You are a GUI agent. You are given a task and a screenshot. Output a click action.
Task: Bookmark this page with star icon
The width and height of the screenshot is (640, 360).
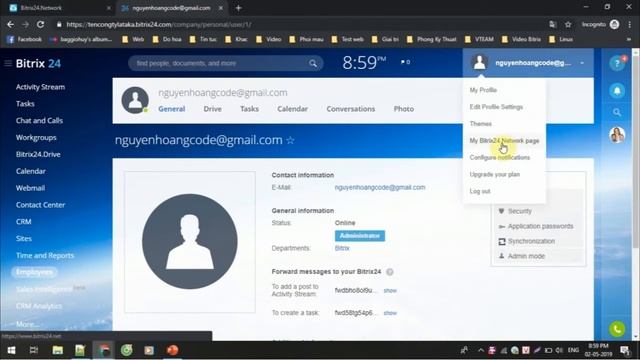[568, 24]
